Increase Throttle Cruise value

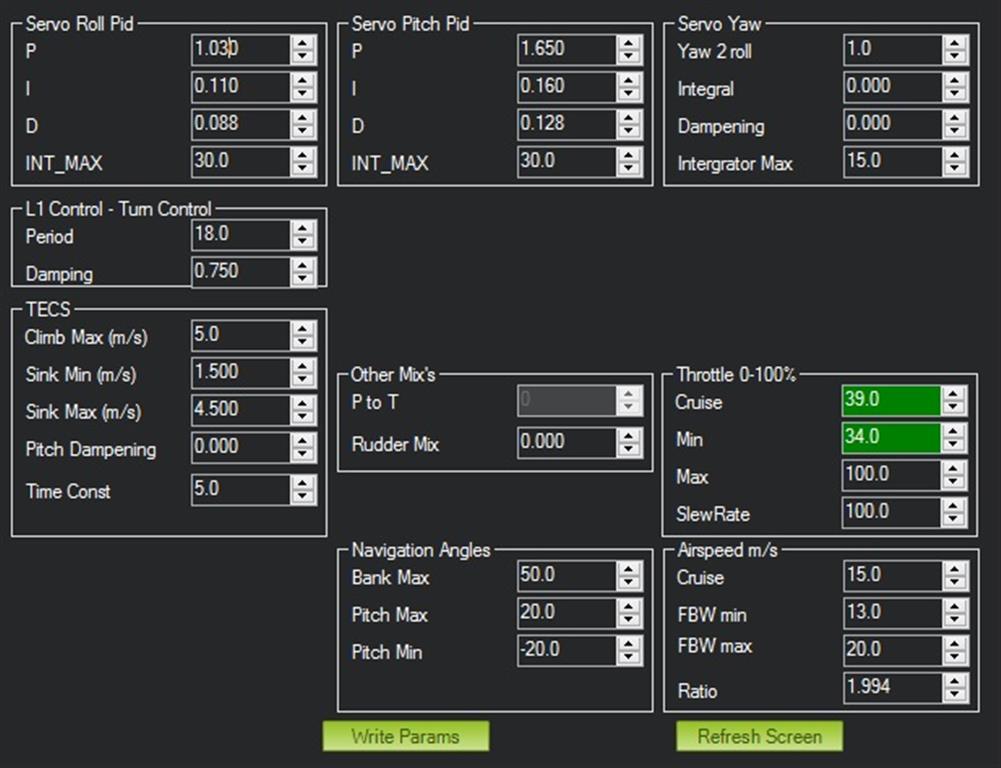[x=954, y=394]
